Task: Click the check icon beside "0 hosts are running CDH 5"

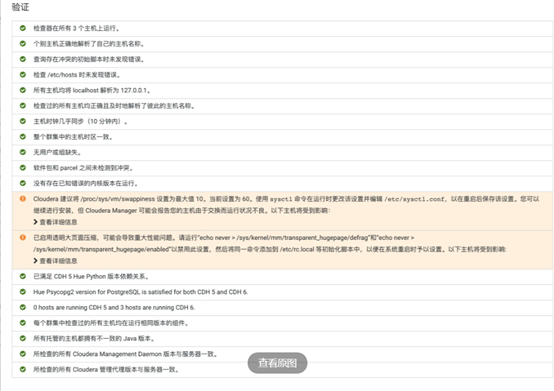Action: (x=23, y=307)
